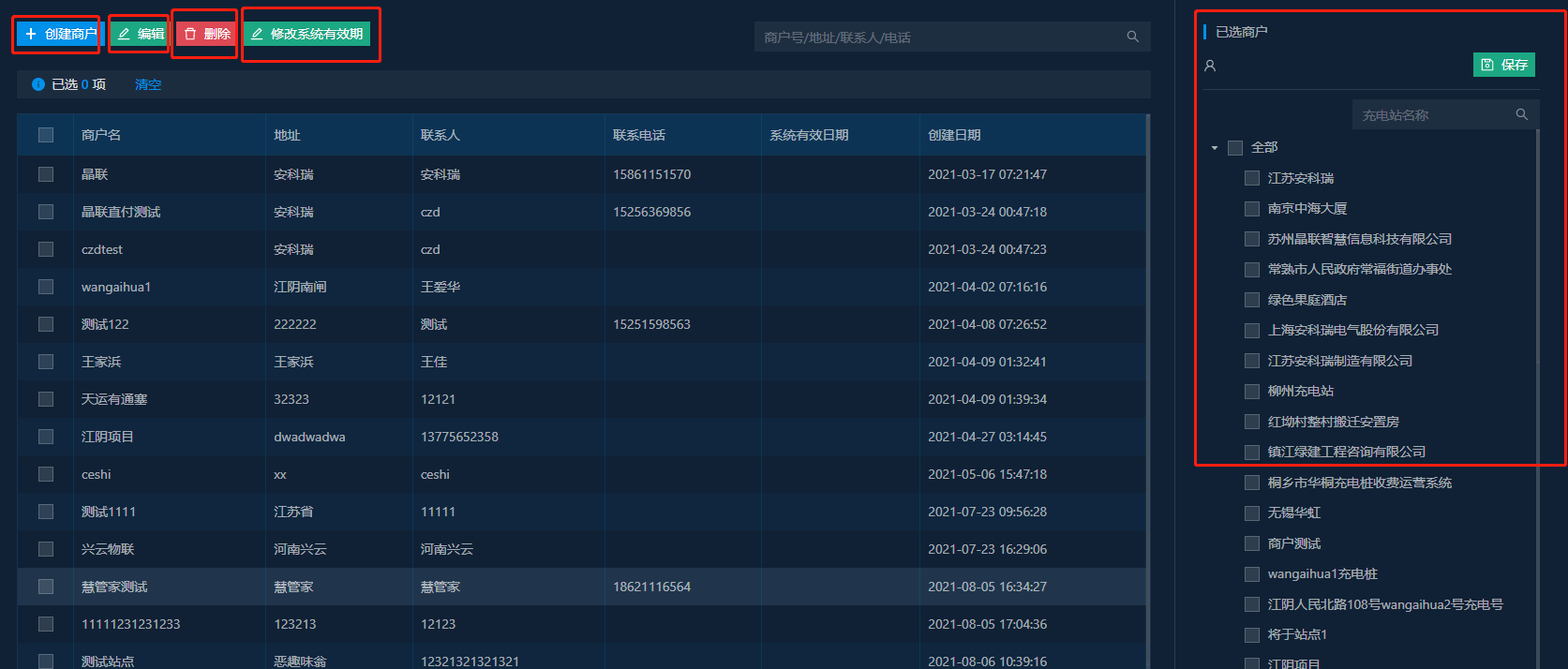Screen dimensions: 1568x669
Task: Check the 全部 checkbox in station tree
Action: pos(1235,148)
